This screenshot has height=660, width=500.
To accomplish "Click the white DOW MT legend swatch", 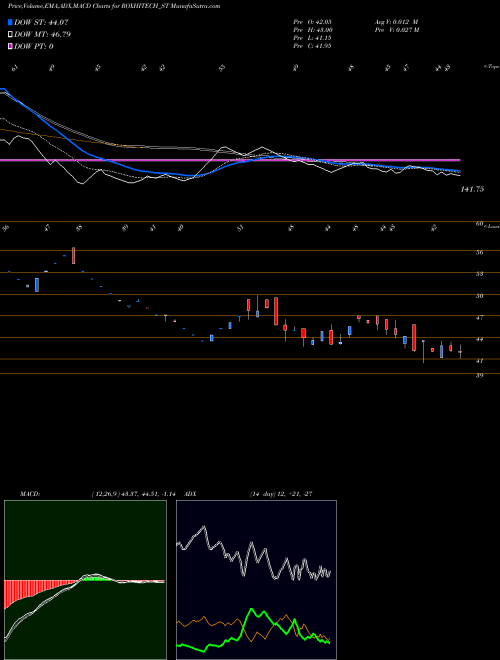I will tap(10, 34).
